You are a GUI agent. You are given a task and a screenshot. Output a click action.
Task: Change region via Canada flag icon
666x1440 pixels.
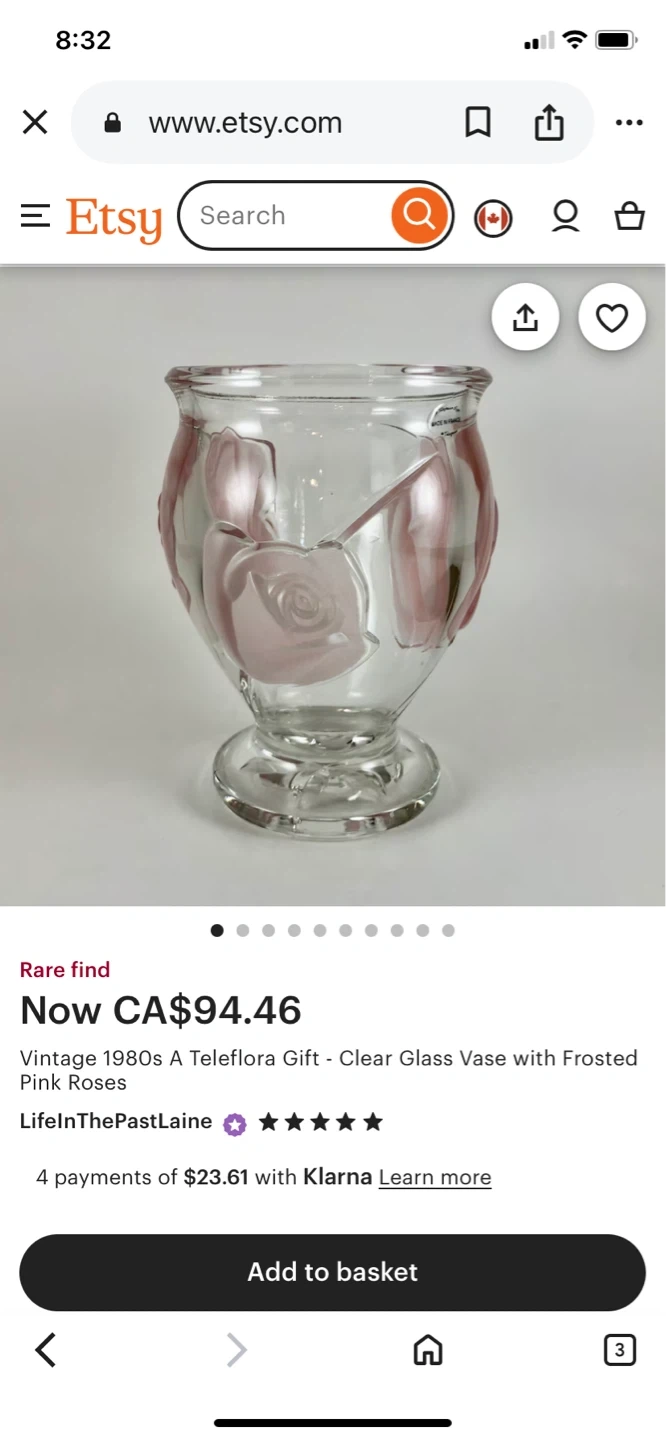tap(493, 217)
